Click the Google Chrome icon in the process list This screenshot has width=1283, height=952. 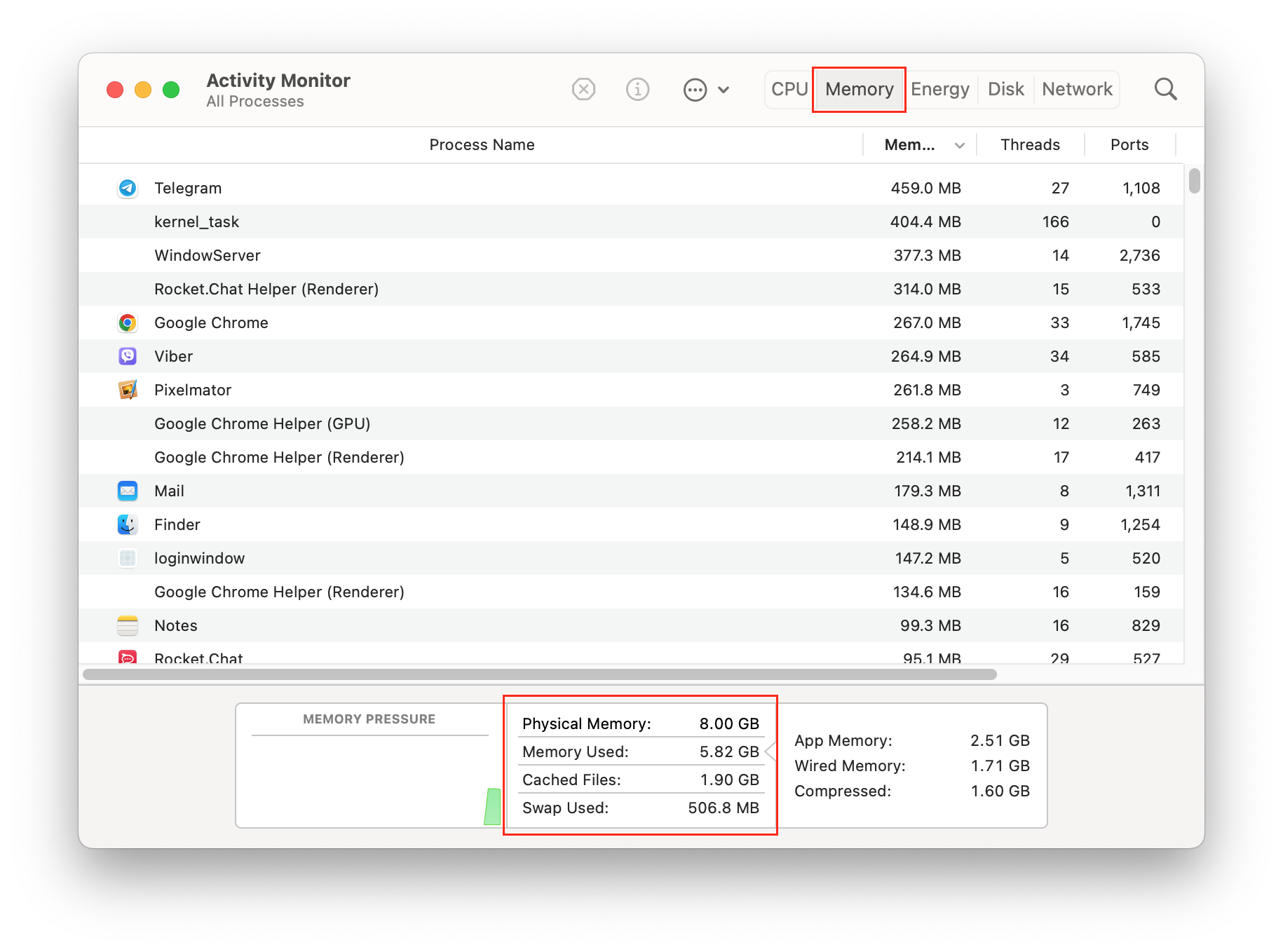128,322
